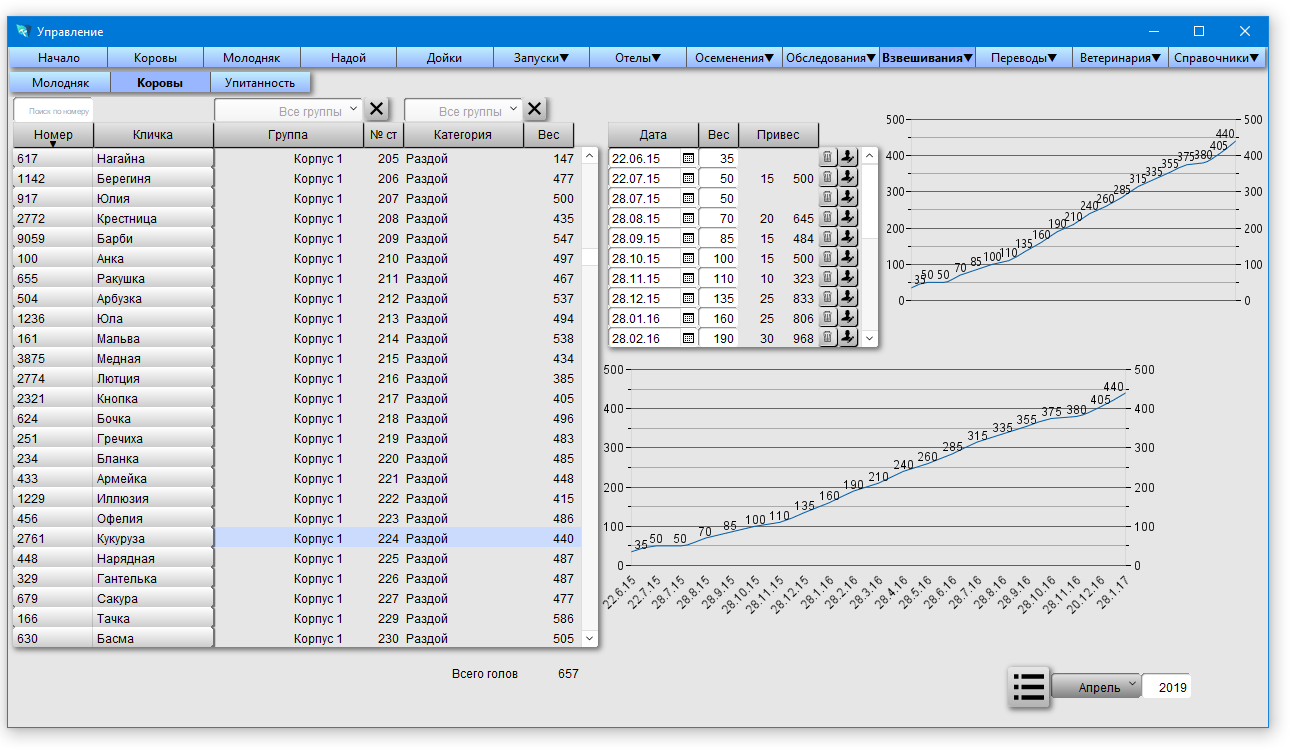Select cow row Офелия
This screenshot has height=750, width=1290.
[296, 518]
